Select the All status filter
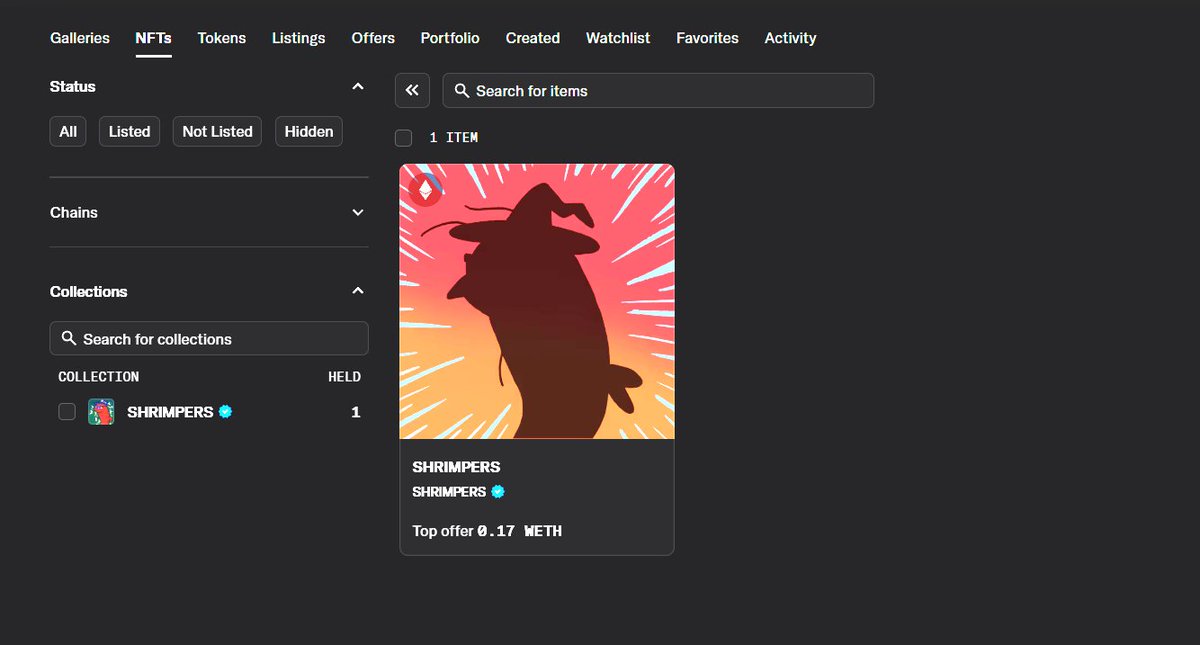 68,131
